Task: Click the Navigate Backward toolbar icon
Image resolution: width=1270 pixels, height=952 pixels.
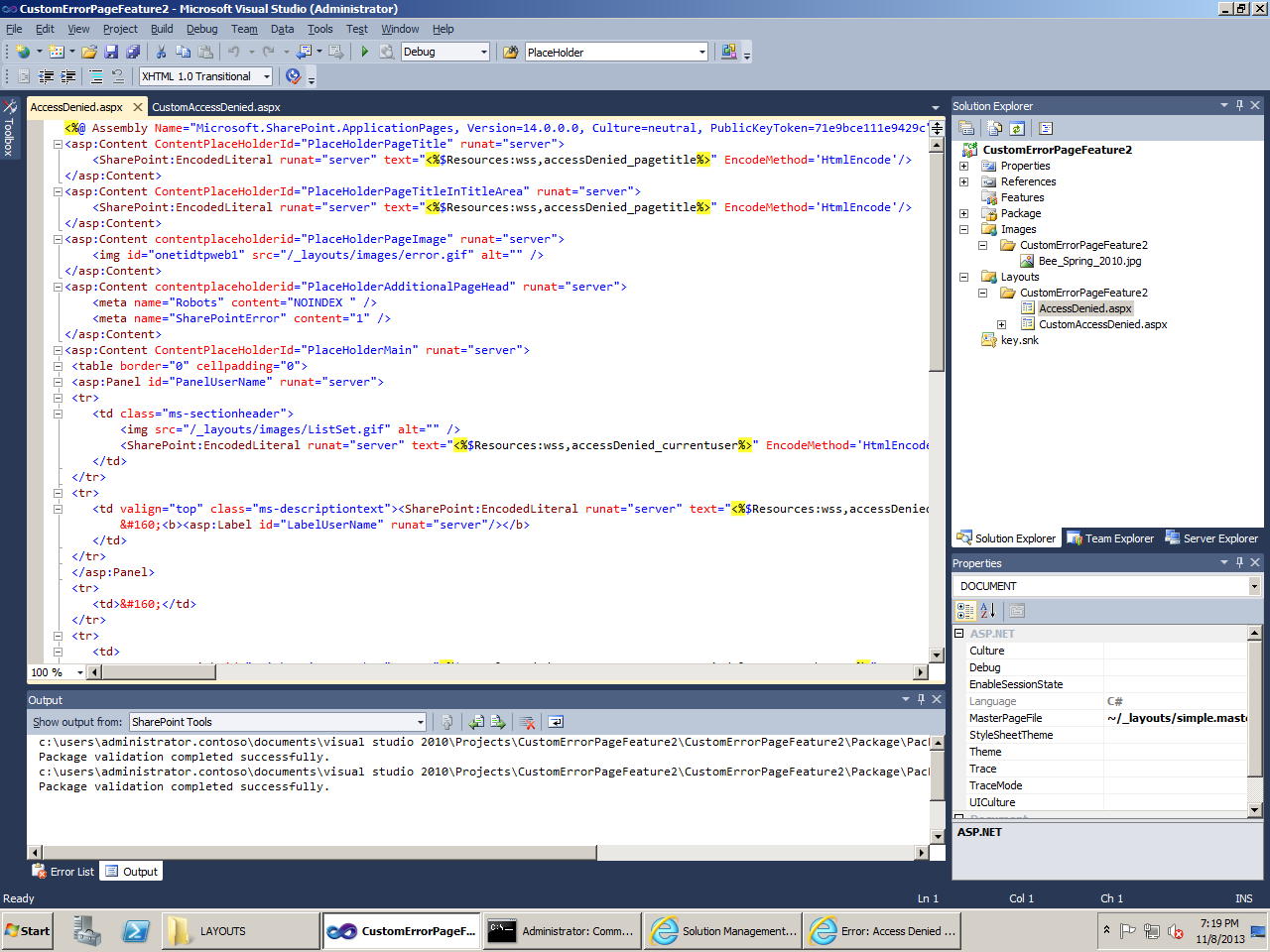Action: [305, 52]
